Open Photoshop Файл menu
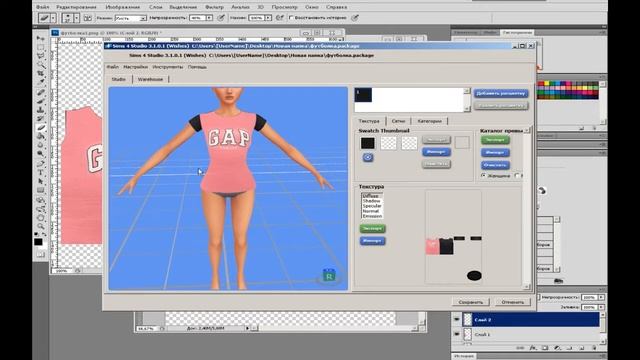 click(42, 7)
